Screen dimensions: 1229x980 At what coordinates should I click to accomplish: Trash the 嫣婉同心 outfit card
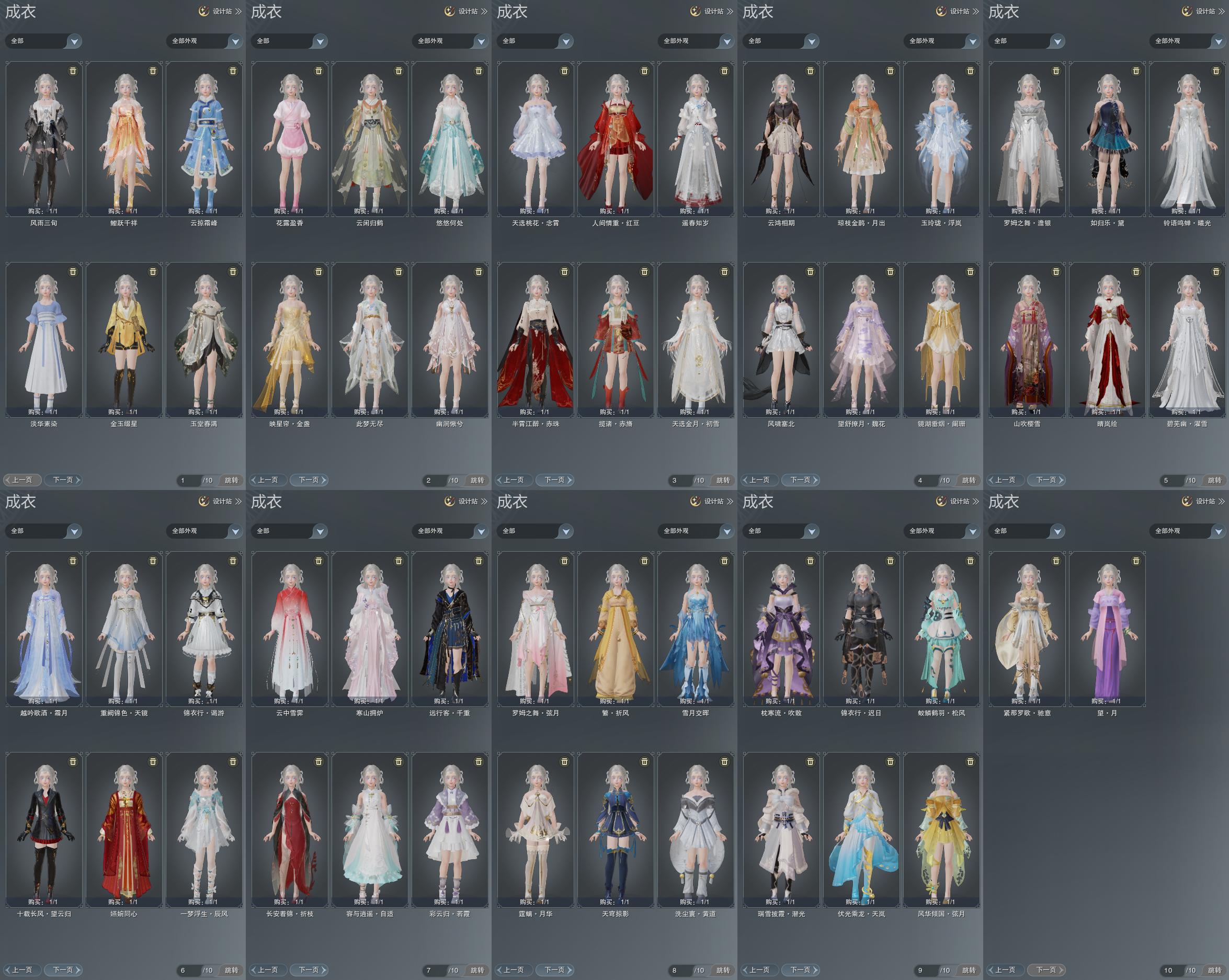[153, 761]
